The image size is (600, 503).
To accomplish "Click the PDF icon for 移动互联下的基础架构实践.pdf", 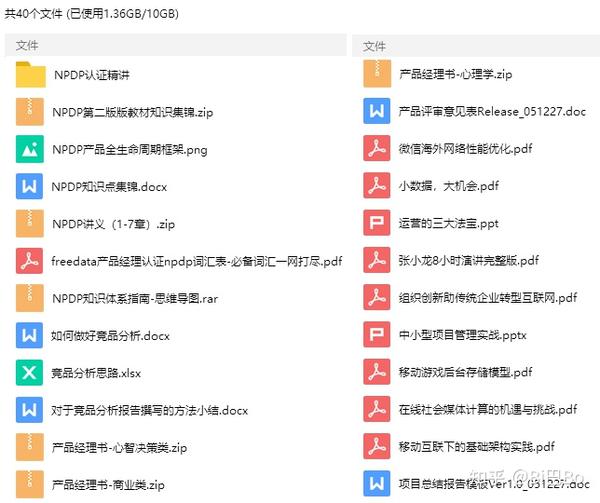I will 377,447.
